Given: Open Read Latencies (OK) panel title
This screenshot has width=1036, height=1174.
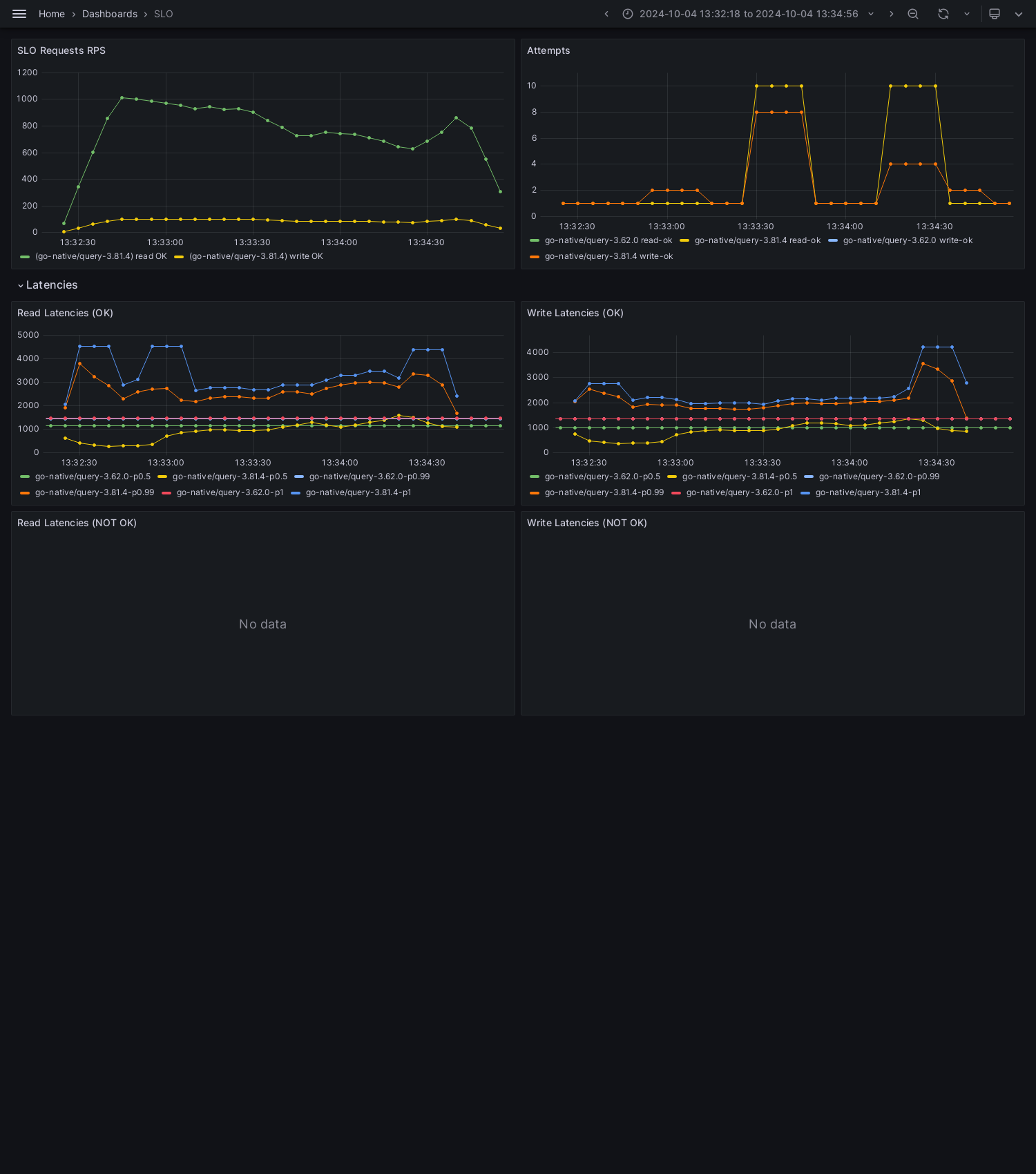Looking at the screenshot, I should [x=65, y=313].
